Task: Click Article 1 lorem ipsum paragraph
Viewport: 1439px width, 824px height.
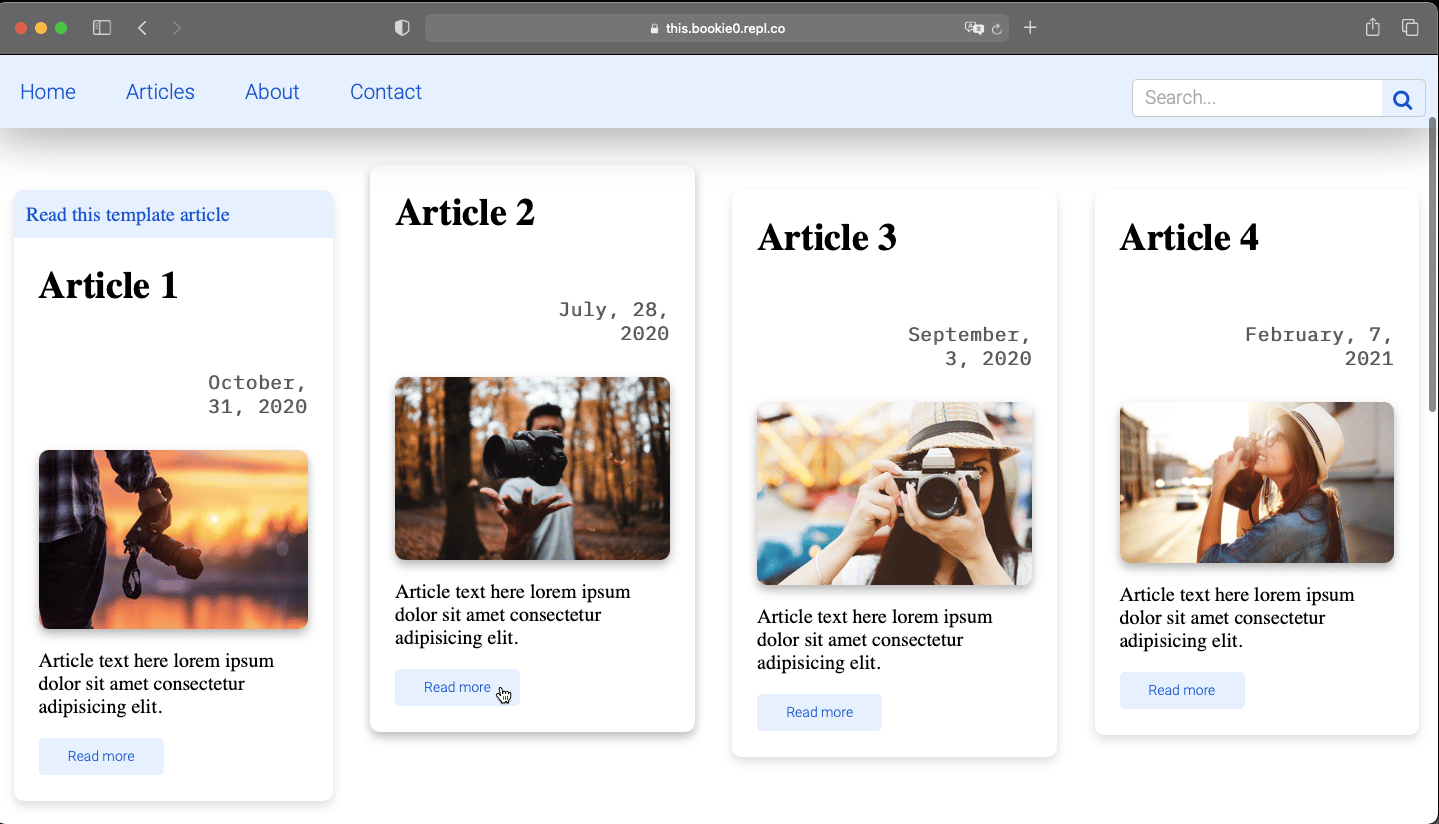Action: (x=156, y=684)
